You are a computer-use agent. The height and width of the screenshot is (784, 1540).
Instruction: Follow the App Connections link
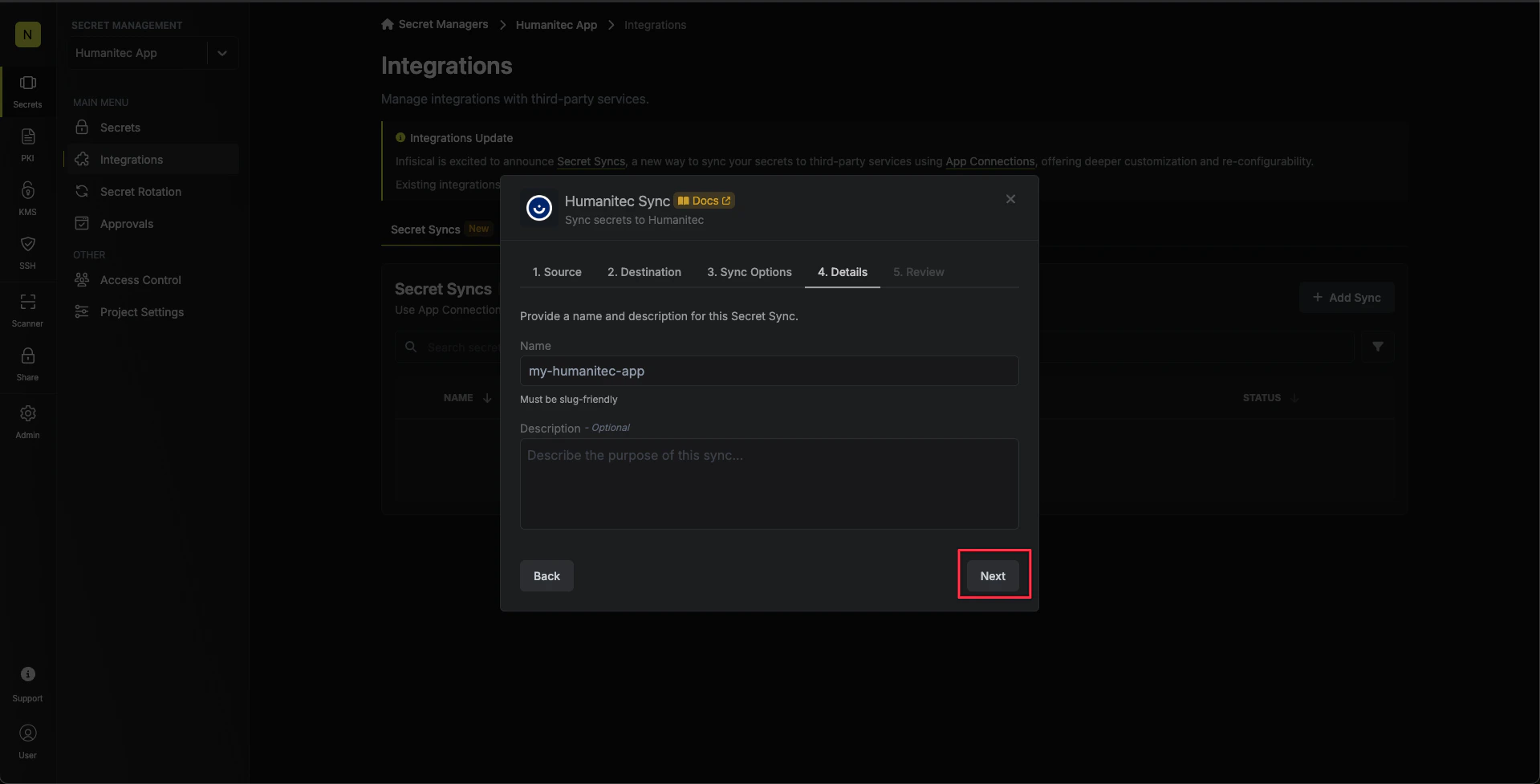coord(989,161)
